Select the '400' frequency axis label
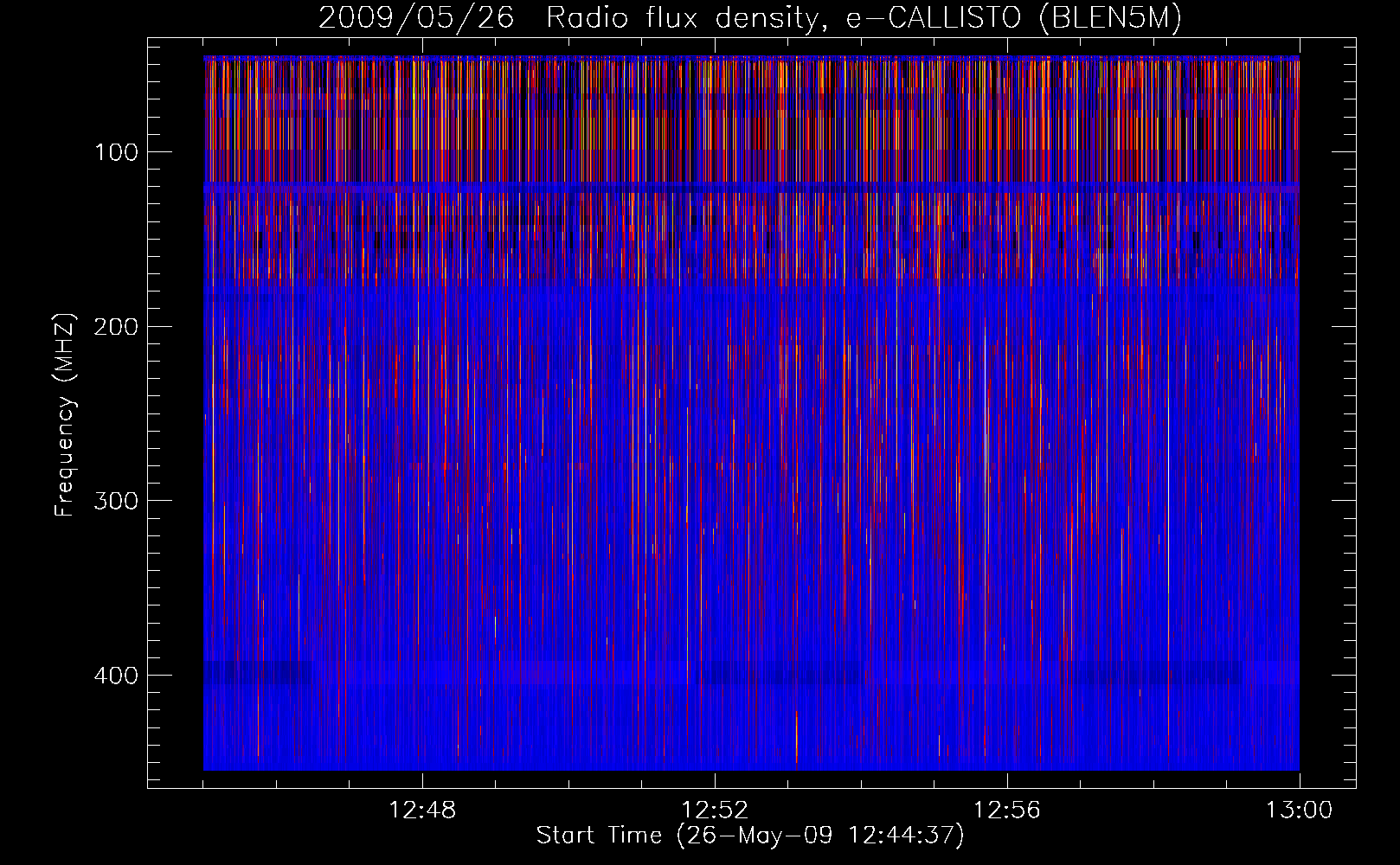This screenshot has height=865, width=1400. click(117, 676)
